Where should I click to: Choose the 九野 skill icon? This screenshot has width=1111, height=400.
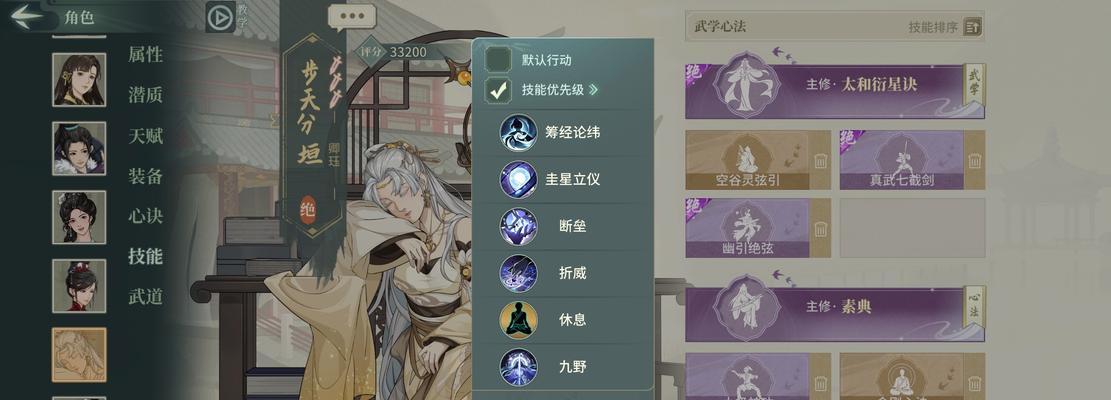click(x=519, y=367)
